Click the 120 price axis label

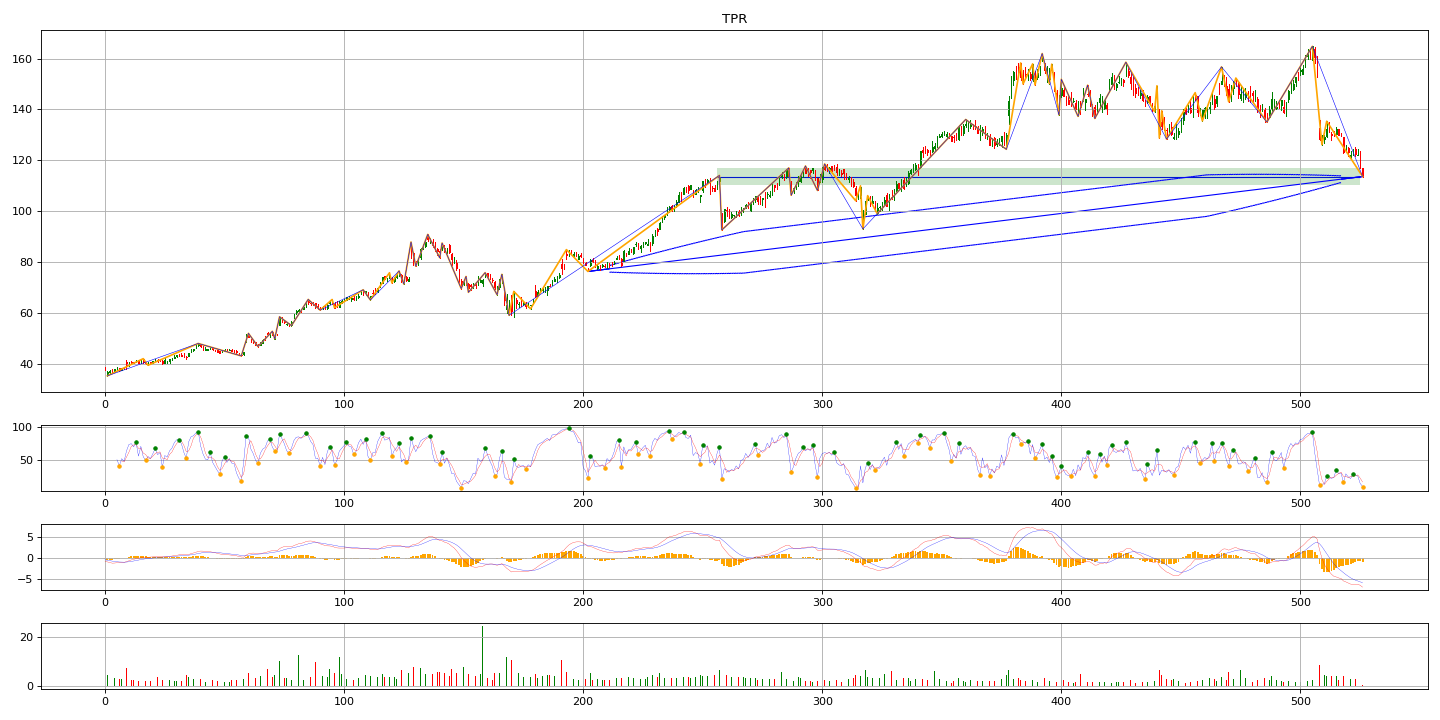pyautogui.click(x=23, y=161)
